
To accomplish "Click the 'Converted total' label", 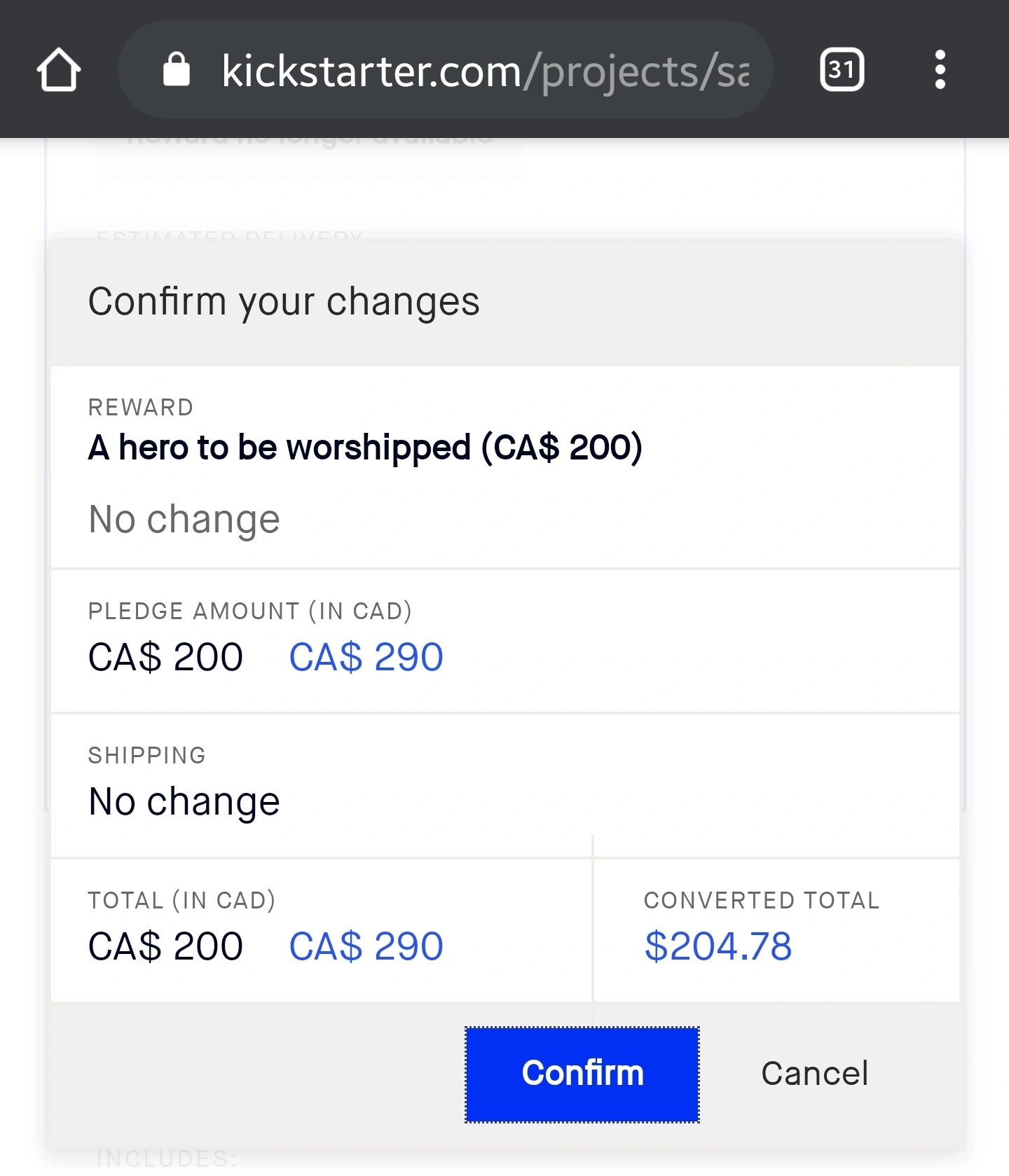I will point(762,901).
